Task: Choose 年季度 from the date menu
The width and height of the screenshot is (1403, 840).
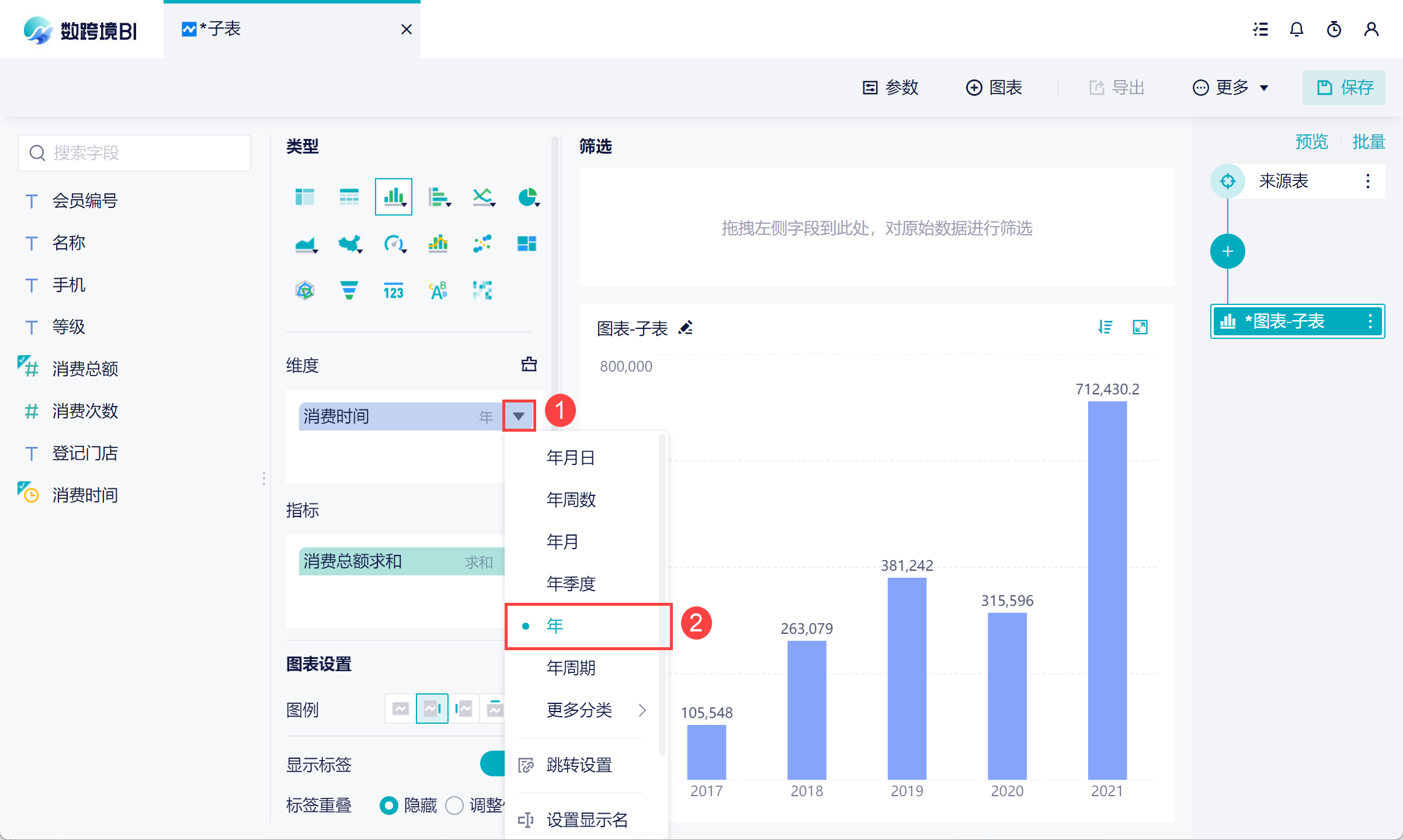Action: click(571, 584)
